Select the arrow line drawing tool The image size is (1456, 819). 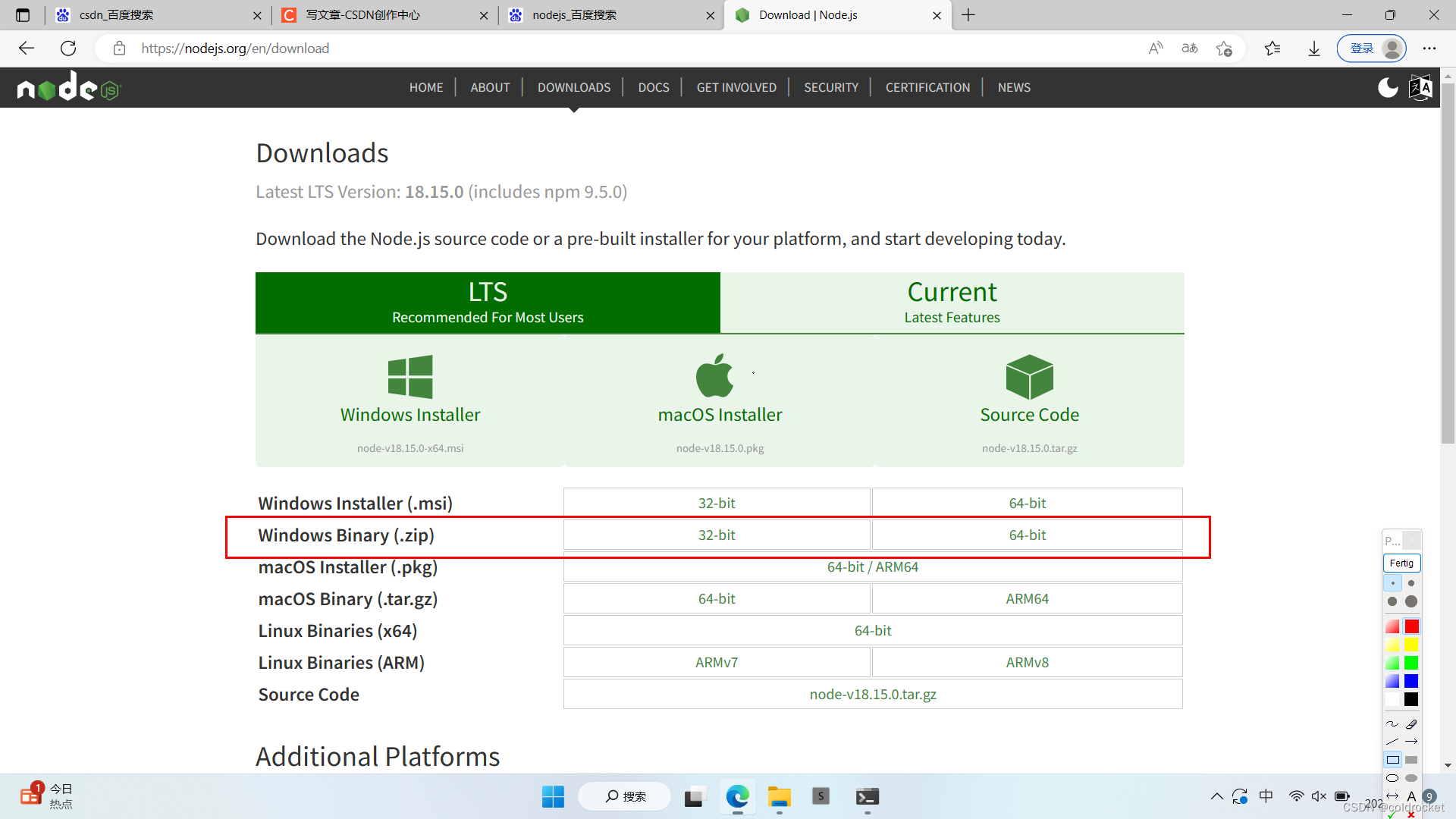[x=1411, y=742]
